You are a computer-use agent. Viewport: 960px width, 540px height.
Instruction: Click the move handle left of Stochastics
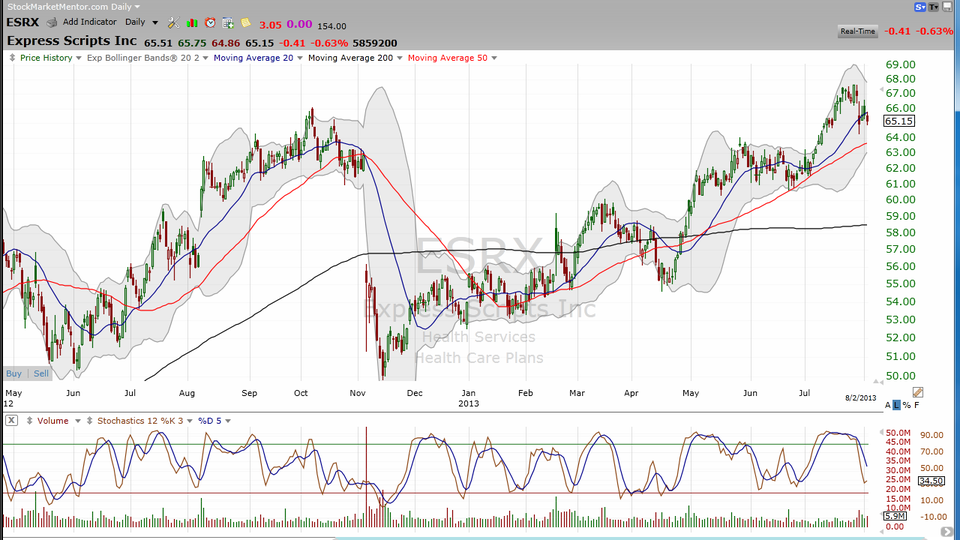89,421
